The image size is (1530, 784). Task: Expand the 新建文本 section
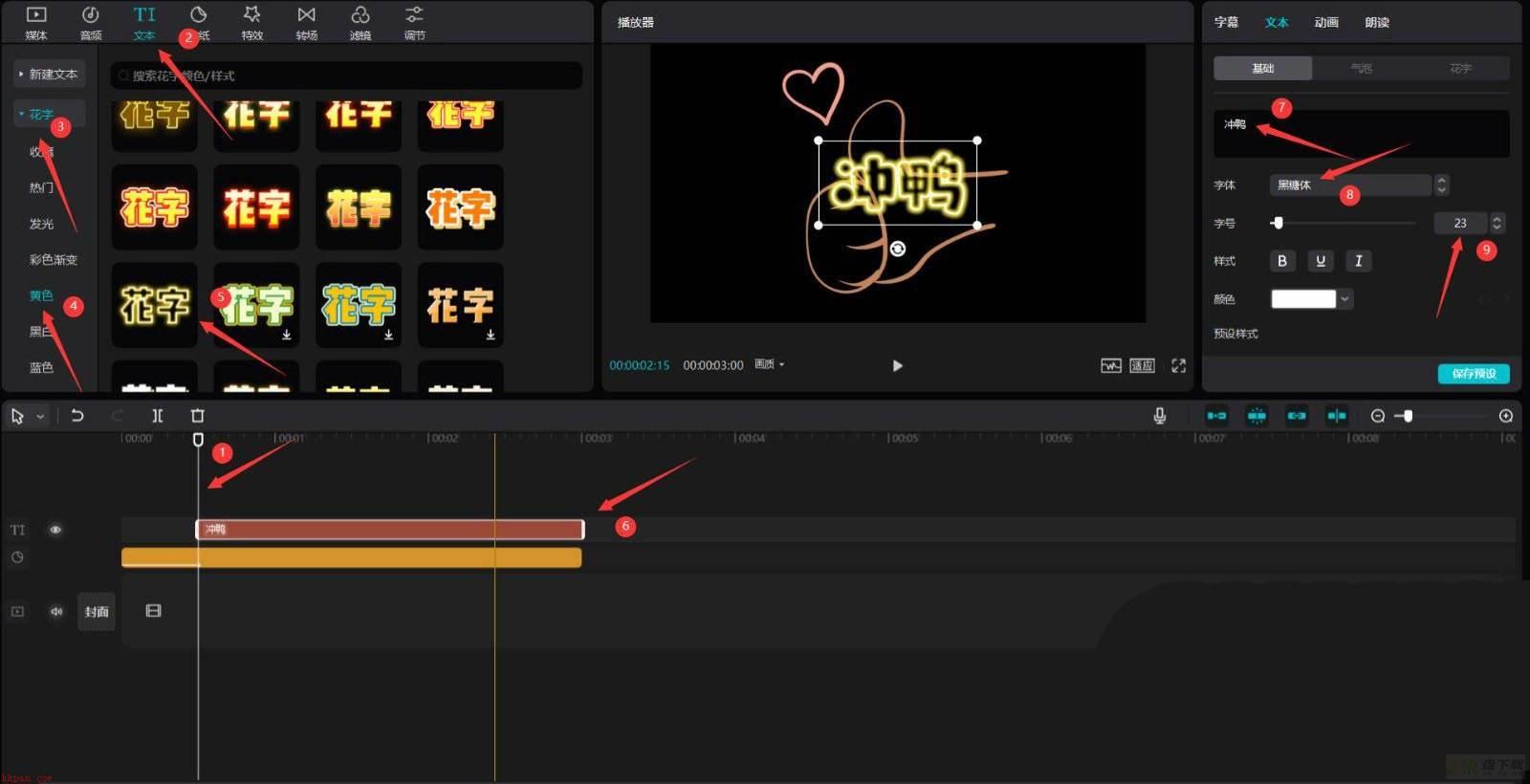click(49, 74)
